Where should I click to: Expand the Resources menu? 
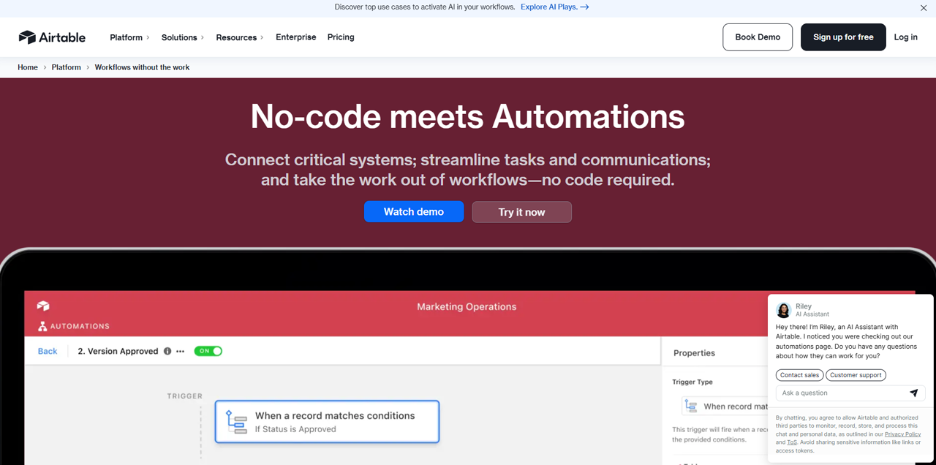click(x=240, y=37)
